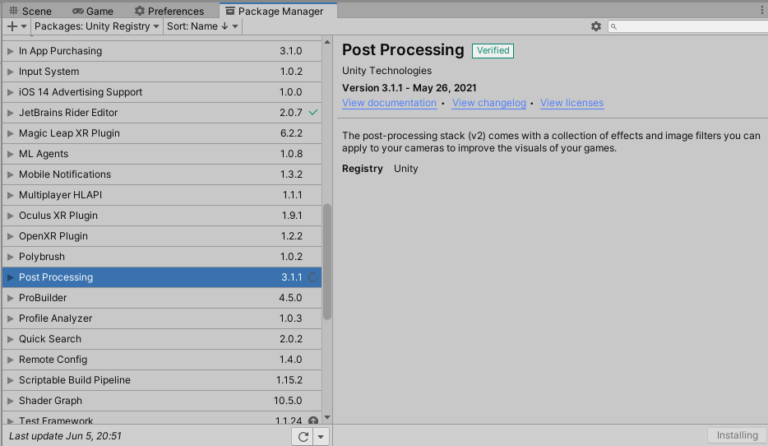Open the dropdown arrow beside refresh button
Viewport: 768px width, 446px height.
coord(321,436)
